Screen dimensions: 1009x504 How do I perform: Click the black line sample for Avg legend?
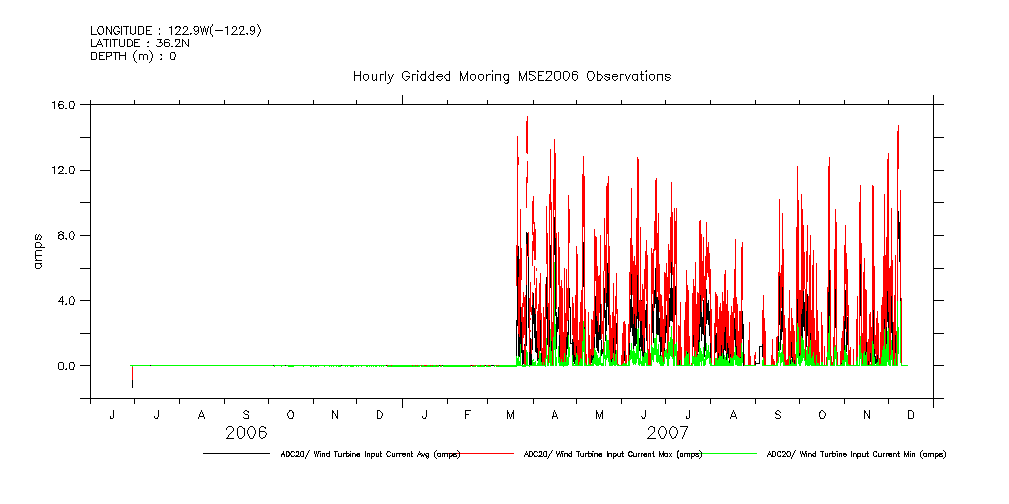[x=236, y=453]
